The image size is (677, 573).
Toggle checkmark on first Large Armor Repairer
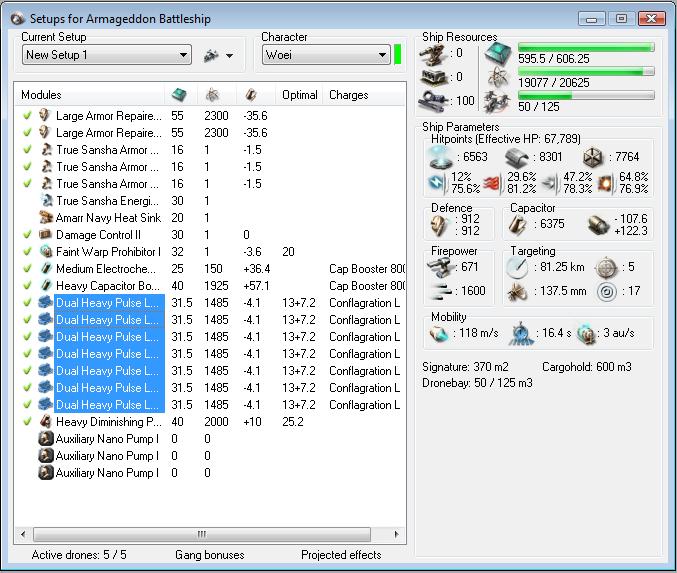point(27,115)
